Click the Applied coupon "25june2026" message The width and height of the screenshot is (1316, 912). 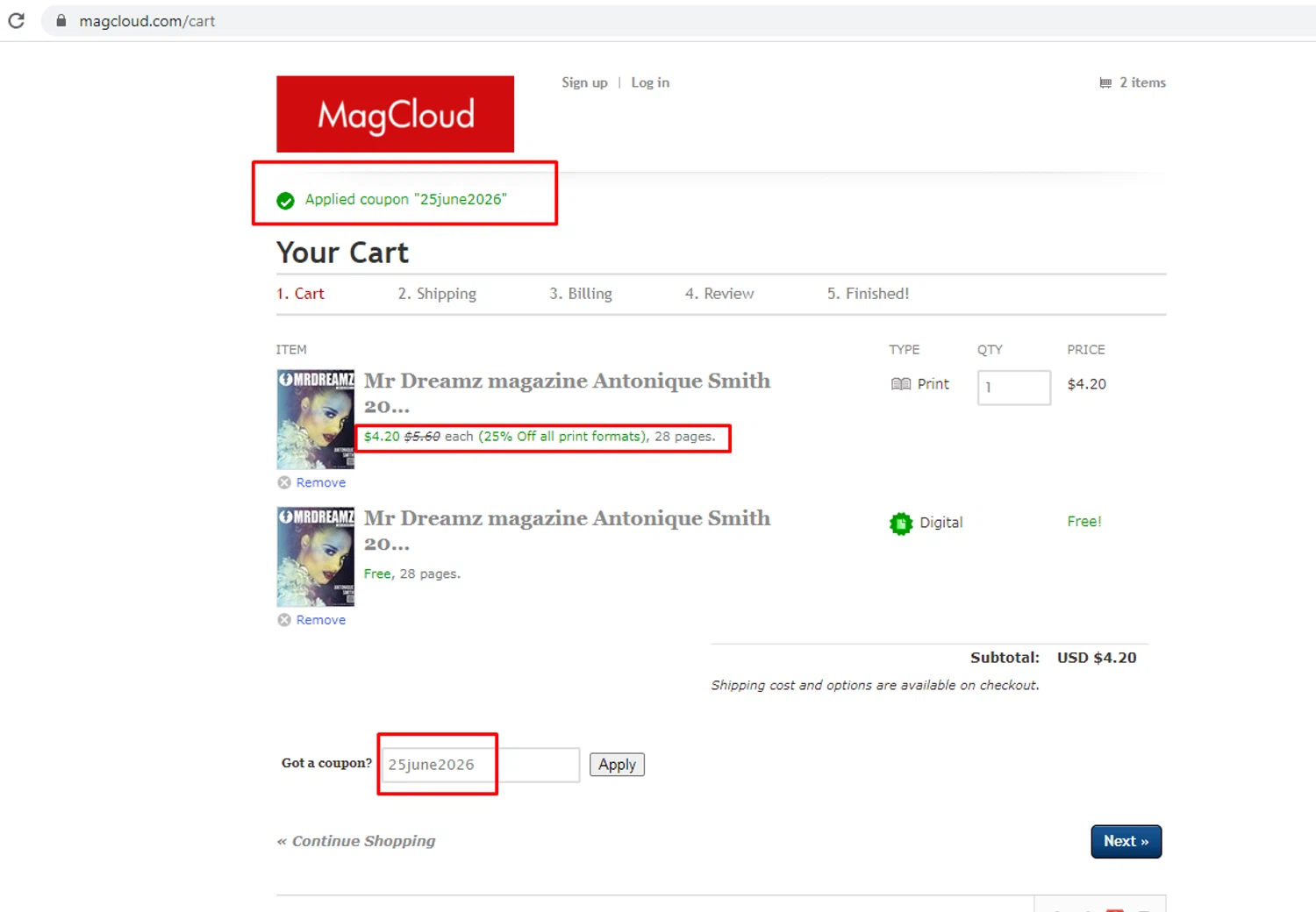pyautogui.click(x=405, y=199)
